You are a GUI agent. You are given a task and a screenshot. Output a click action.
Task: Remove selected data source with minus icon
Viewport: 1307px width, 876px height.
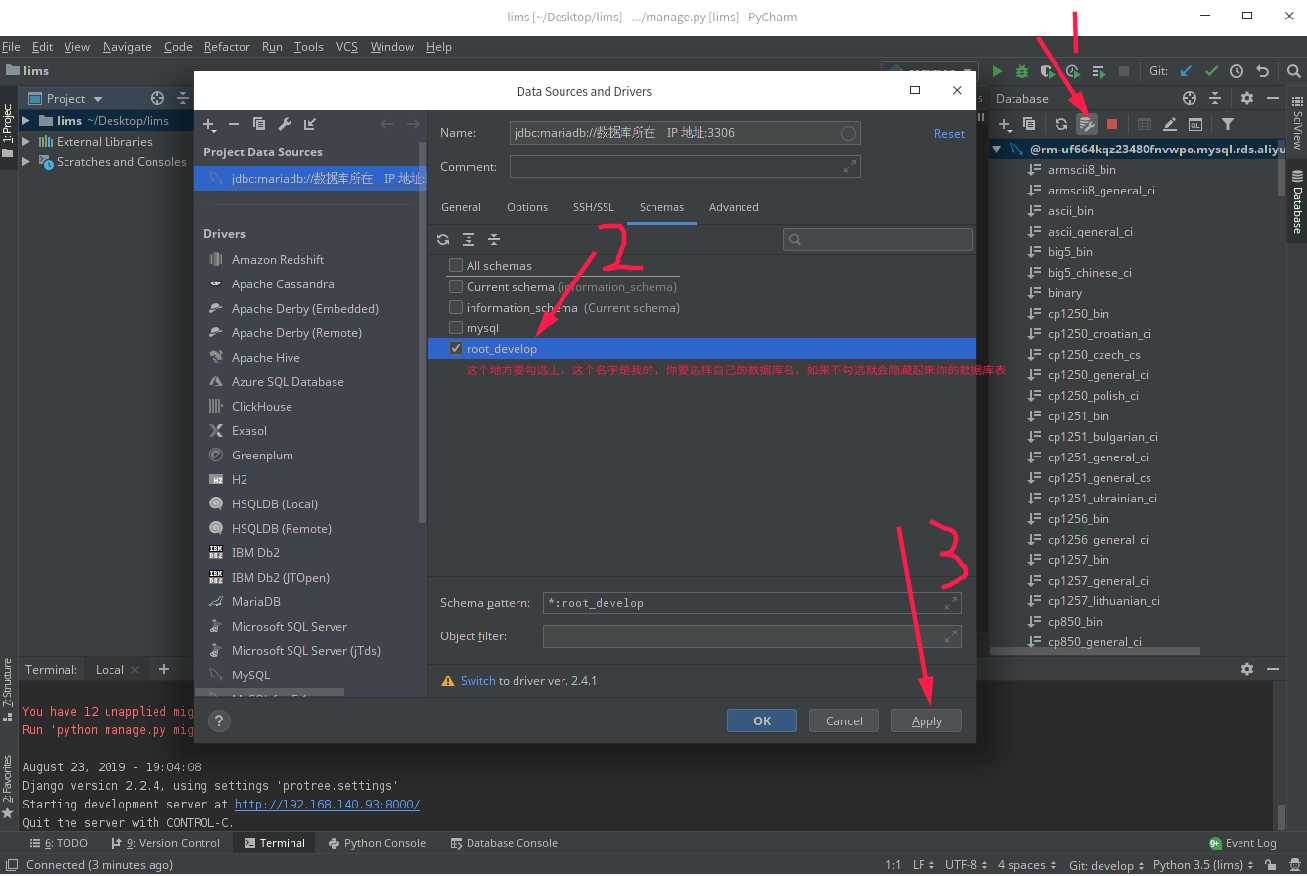234,124
